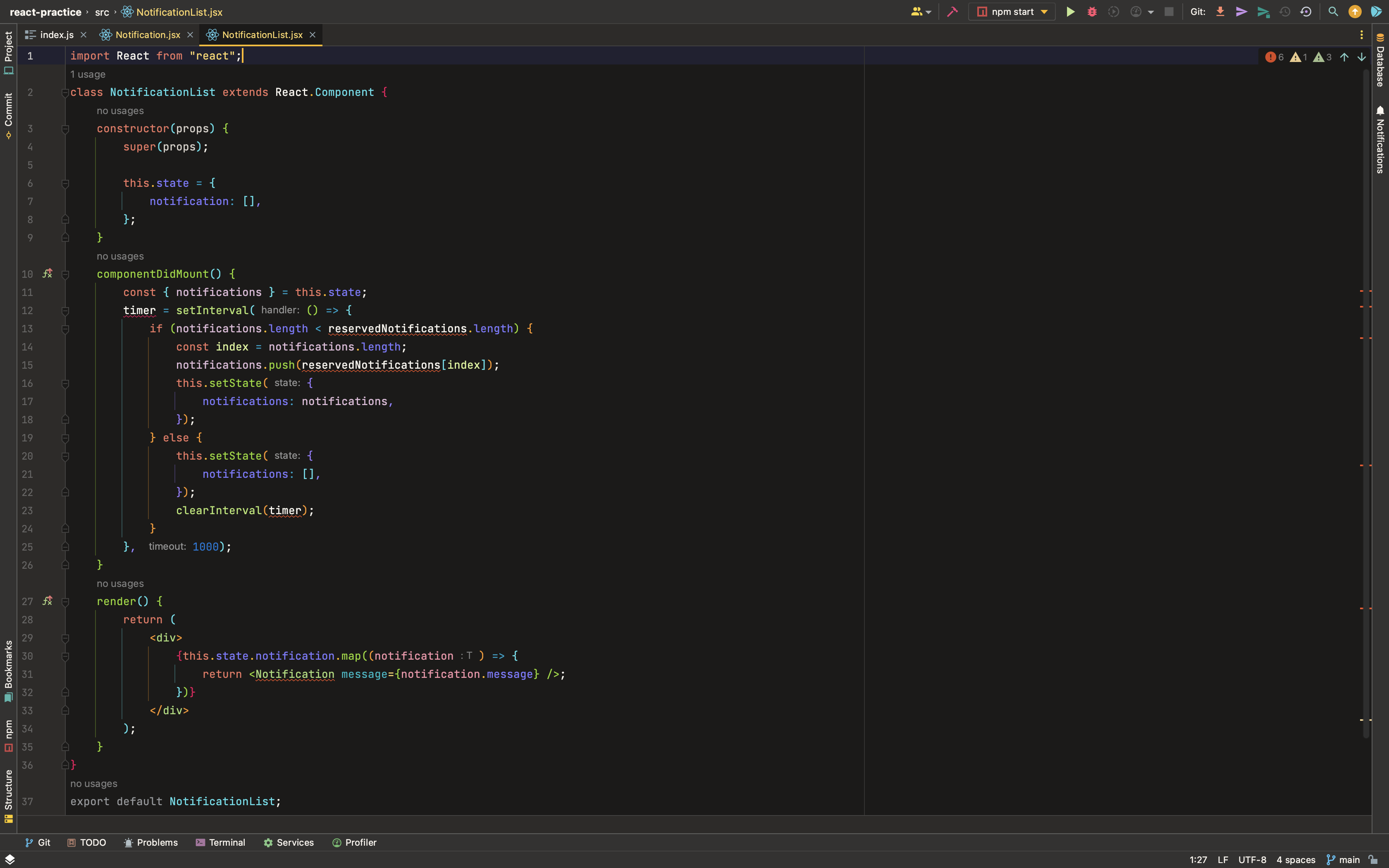Expand the profiler options dropdown arrow

(1151, 12)
